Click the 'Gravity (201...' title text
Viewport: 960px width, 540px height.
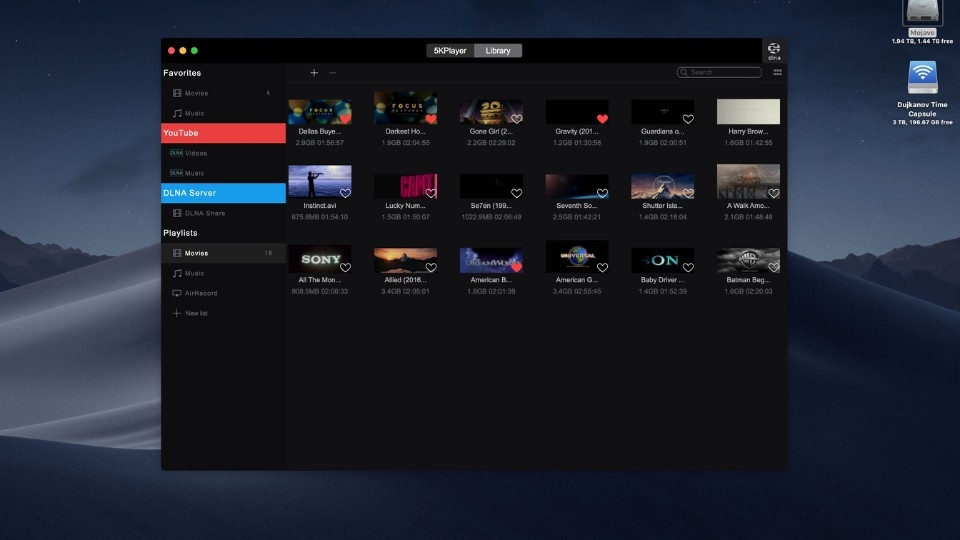click(x=577, y=132)
